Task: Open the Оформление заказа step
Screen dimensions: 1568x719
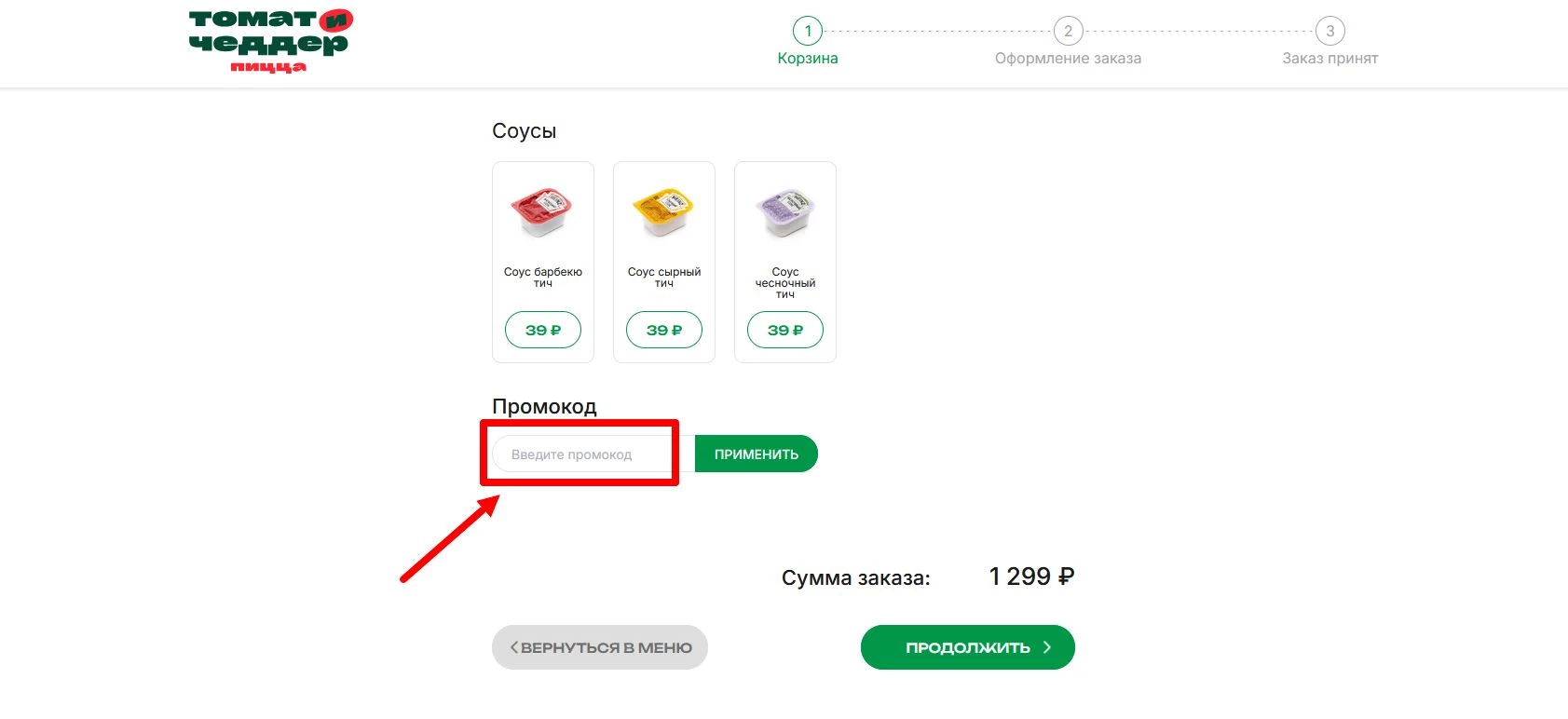Action: [1068, 58]
